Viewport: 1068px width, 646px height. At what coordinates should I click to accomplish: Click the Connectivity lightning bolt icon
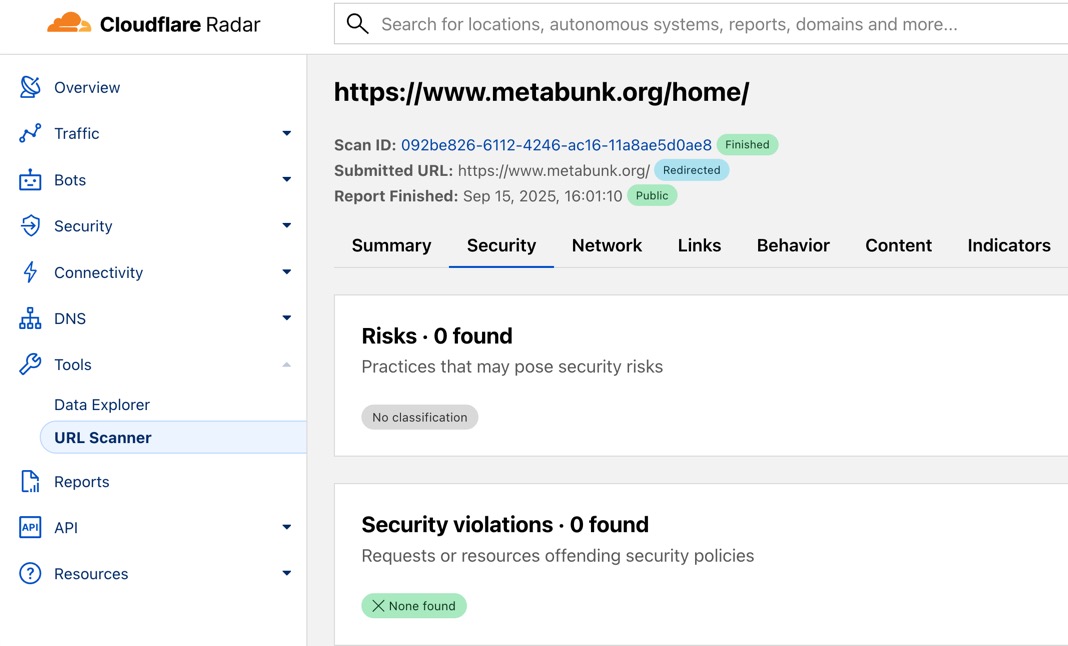pos(30,272)
